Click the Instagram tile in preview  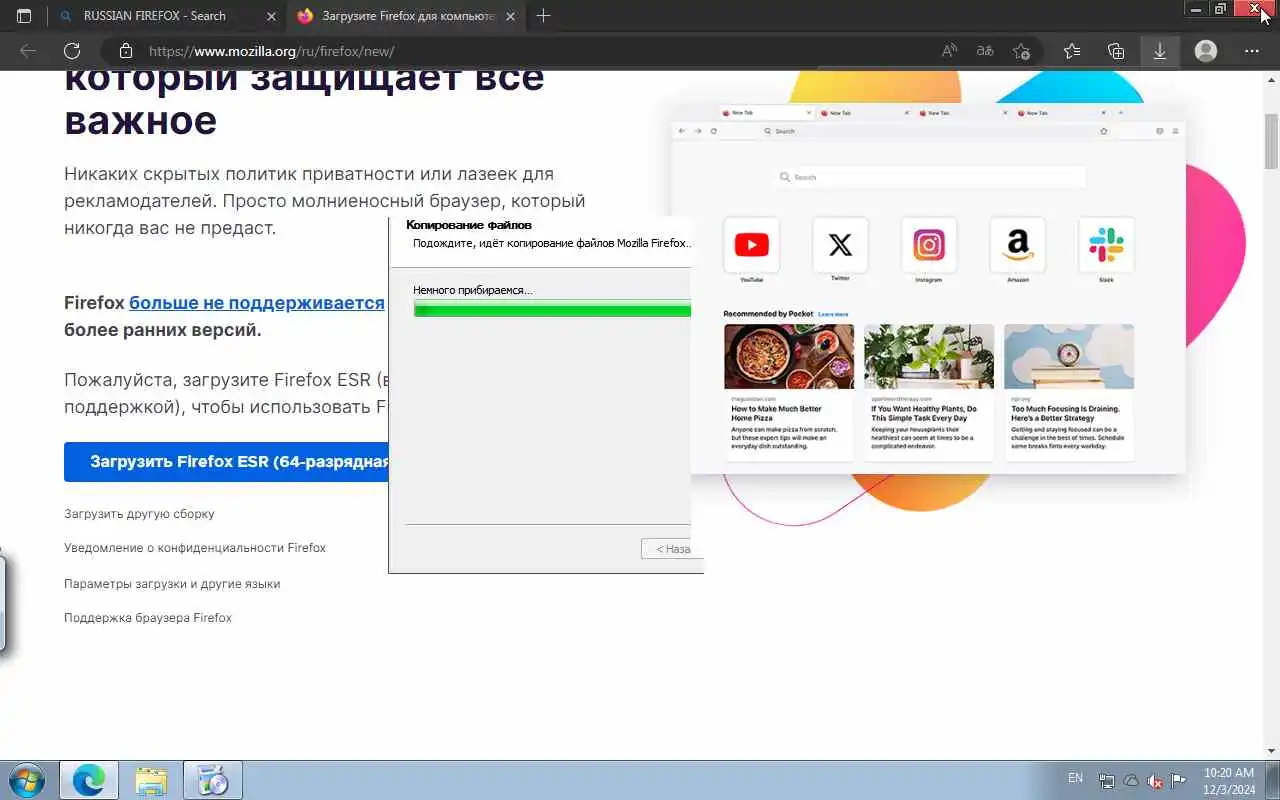click(929, 245)
